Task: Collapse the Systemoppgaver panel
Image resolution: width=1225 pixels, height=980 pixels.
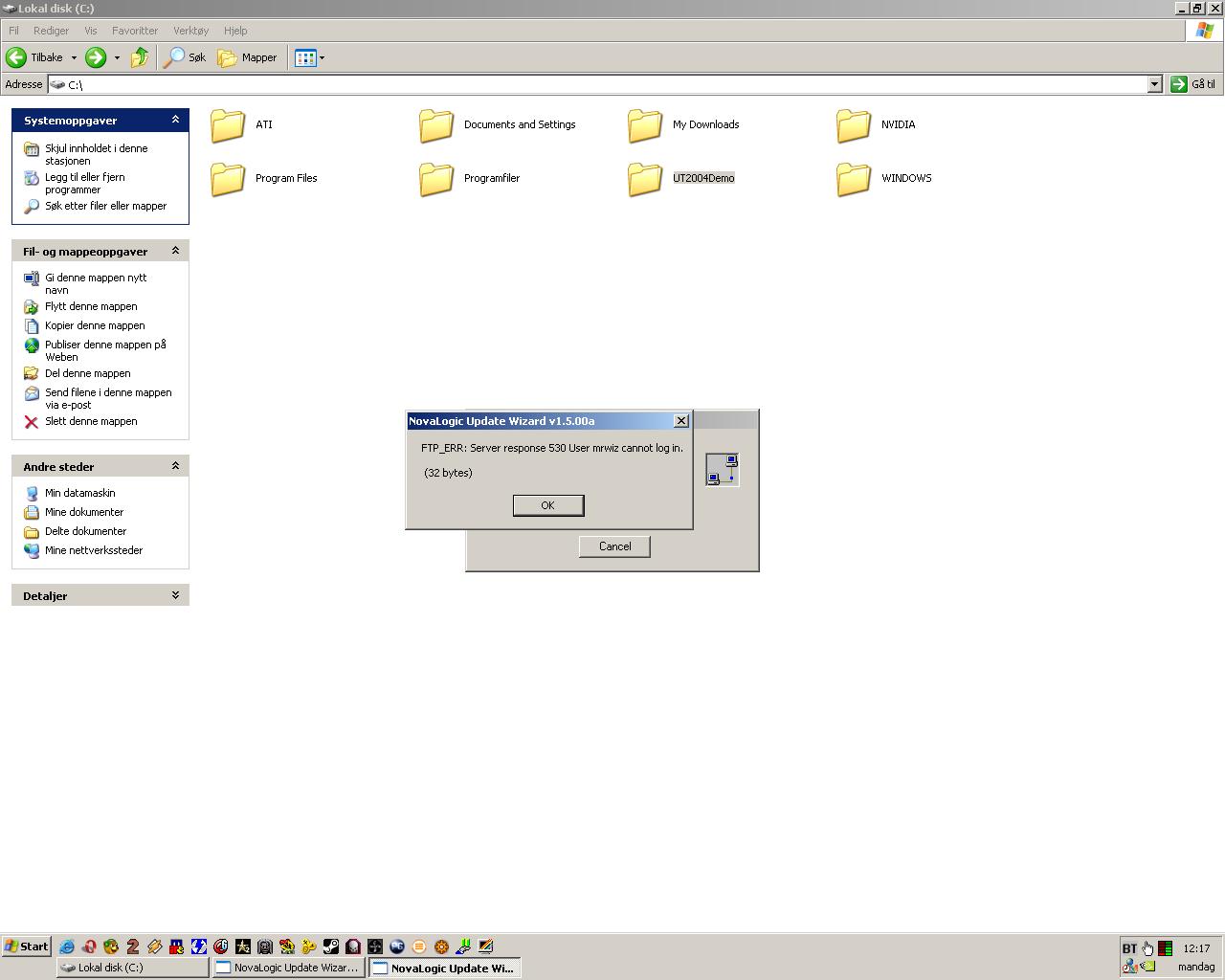Action: pyautogui.click(x=175, y=120)
